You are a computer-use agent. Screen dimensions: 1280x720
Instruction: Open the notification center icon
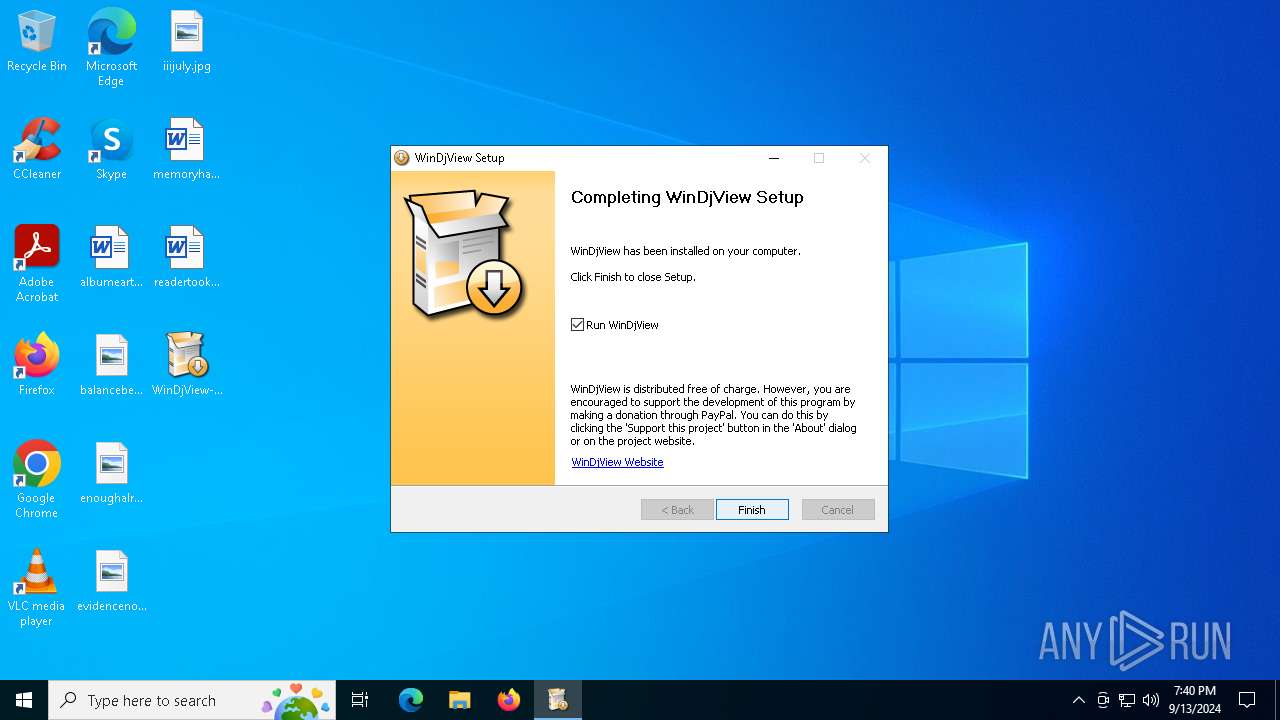1247,700
